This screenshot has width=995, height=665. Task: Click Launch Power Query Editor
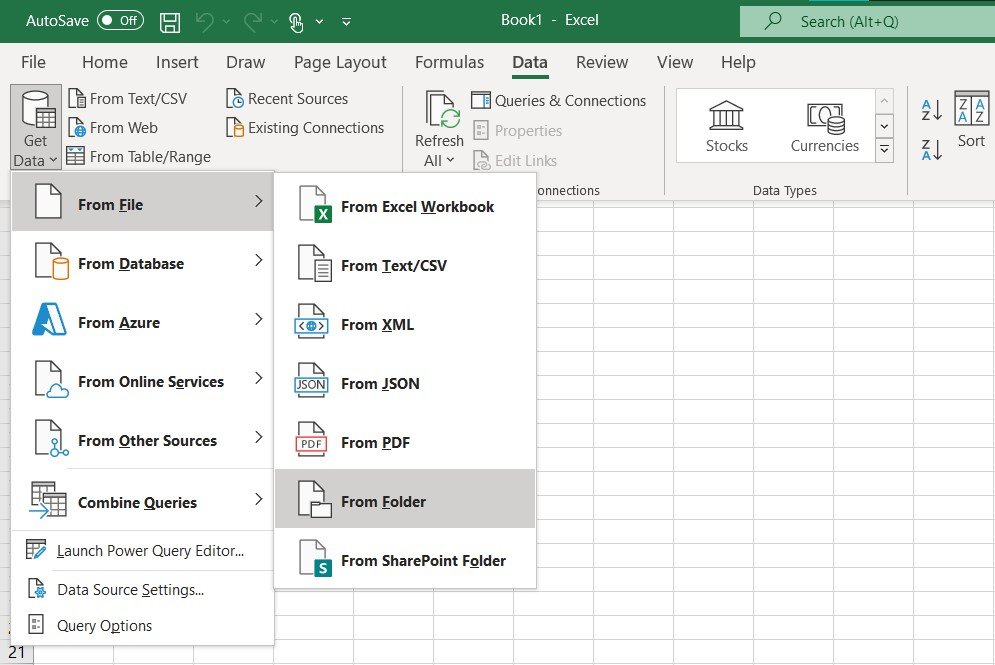143,550
